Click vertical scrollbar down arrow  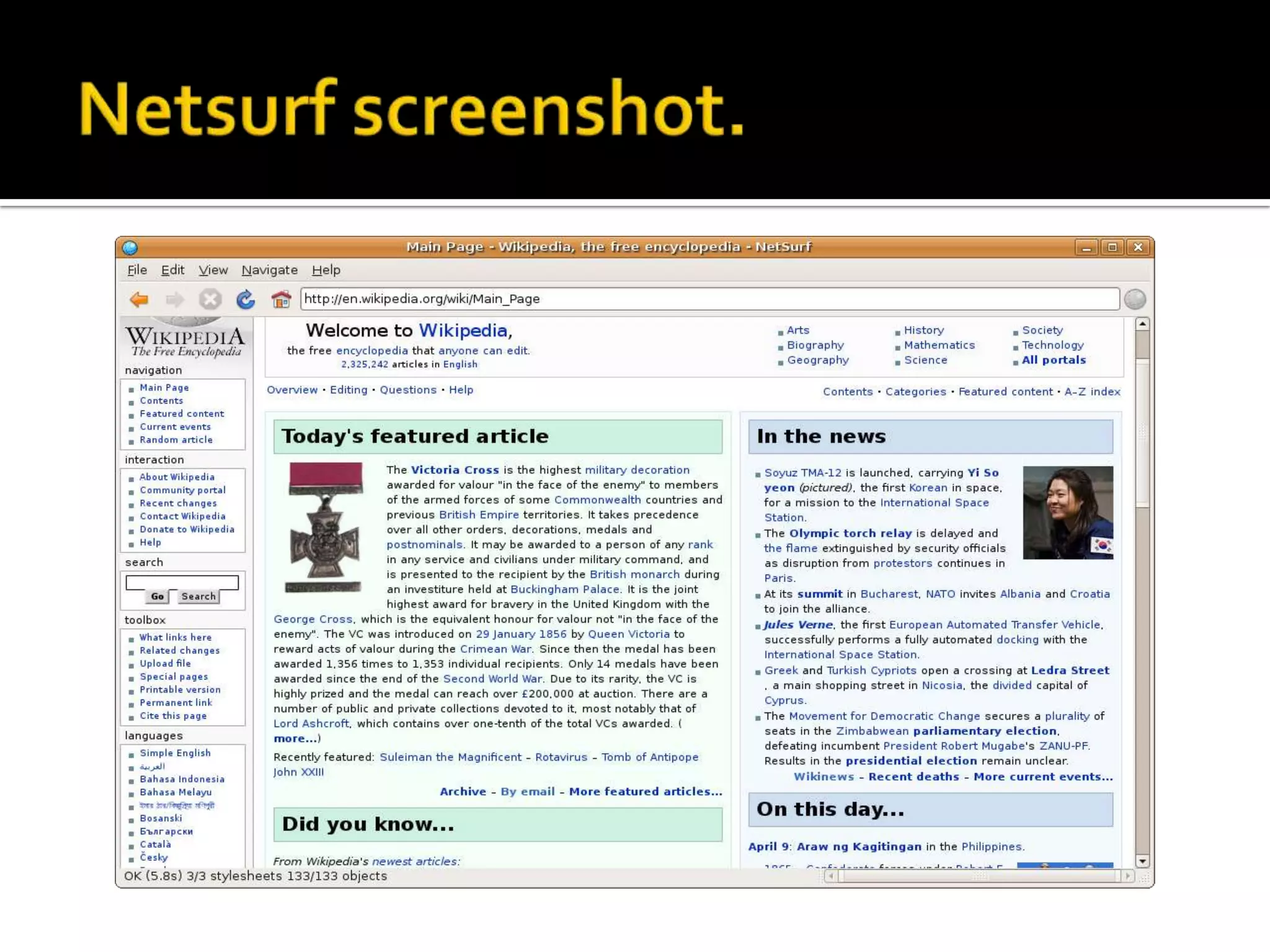1142,861
